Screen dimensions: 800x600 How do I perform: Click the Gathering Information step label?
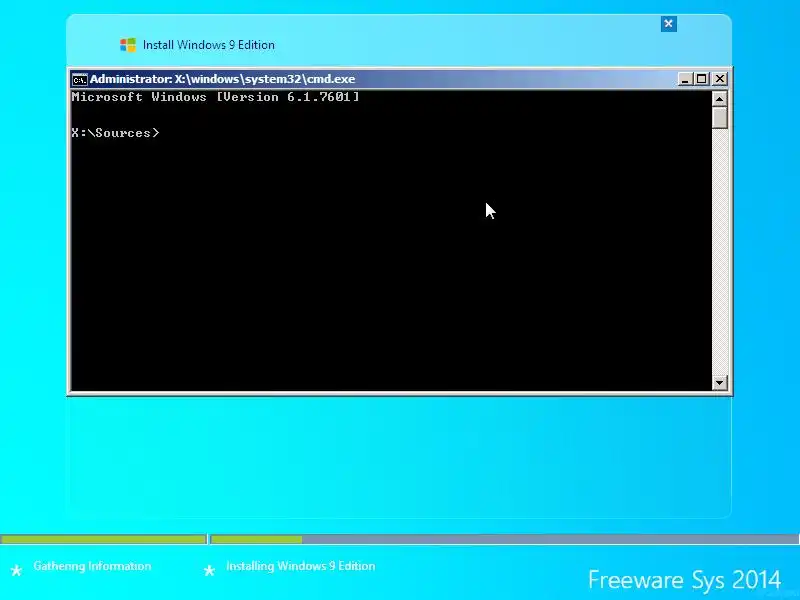tap(92, 566)
